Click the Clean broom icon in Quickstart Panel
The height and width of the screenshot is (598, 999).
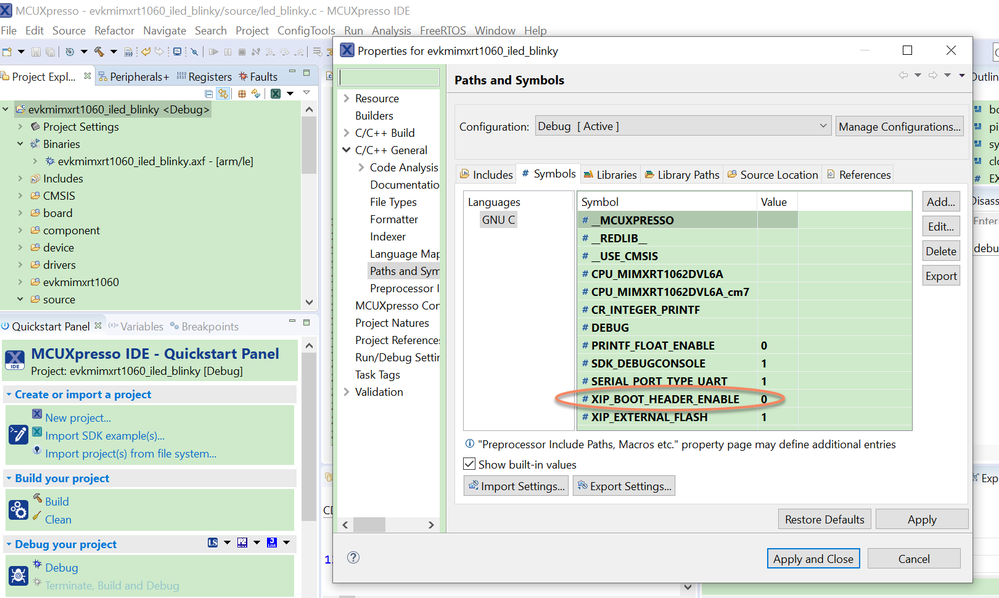pos(37,516)
